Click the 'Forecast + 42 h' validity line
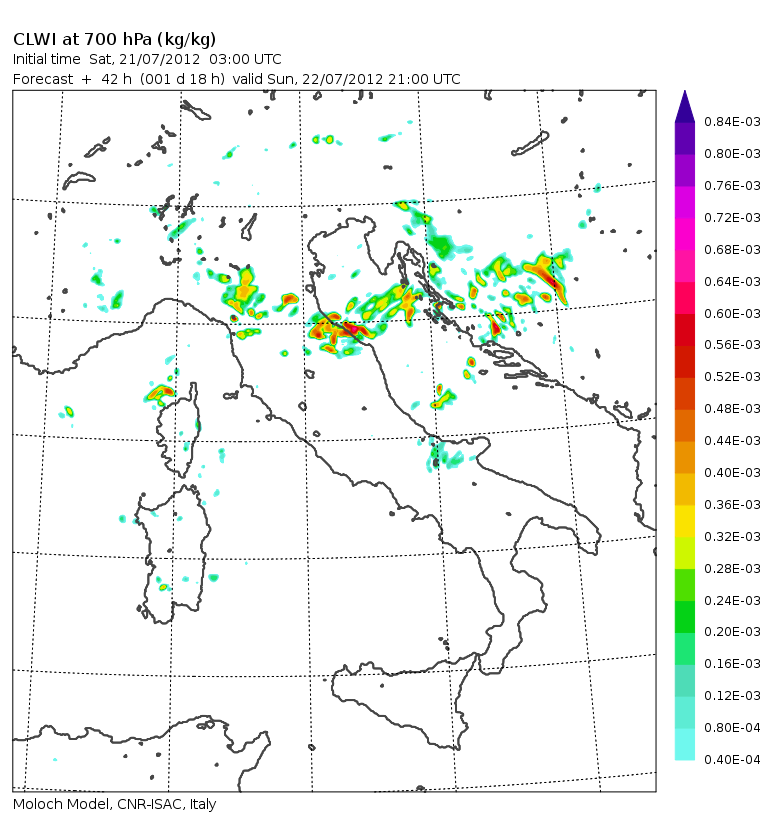This screenshot has width=760, height=828. pyautogui.click(x=237, y=79)
